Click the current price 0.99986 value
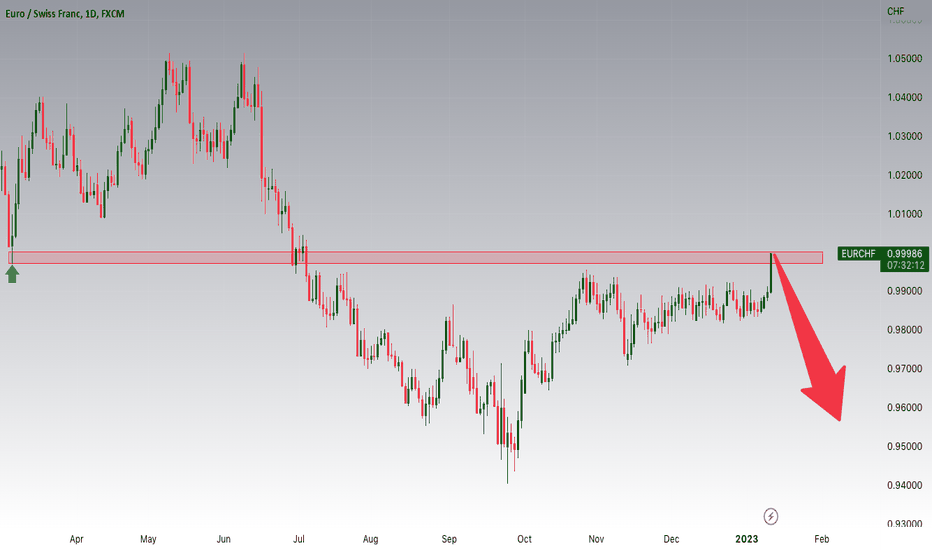 [905, 254]
